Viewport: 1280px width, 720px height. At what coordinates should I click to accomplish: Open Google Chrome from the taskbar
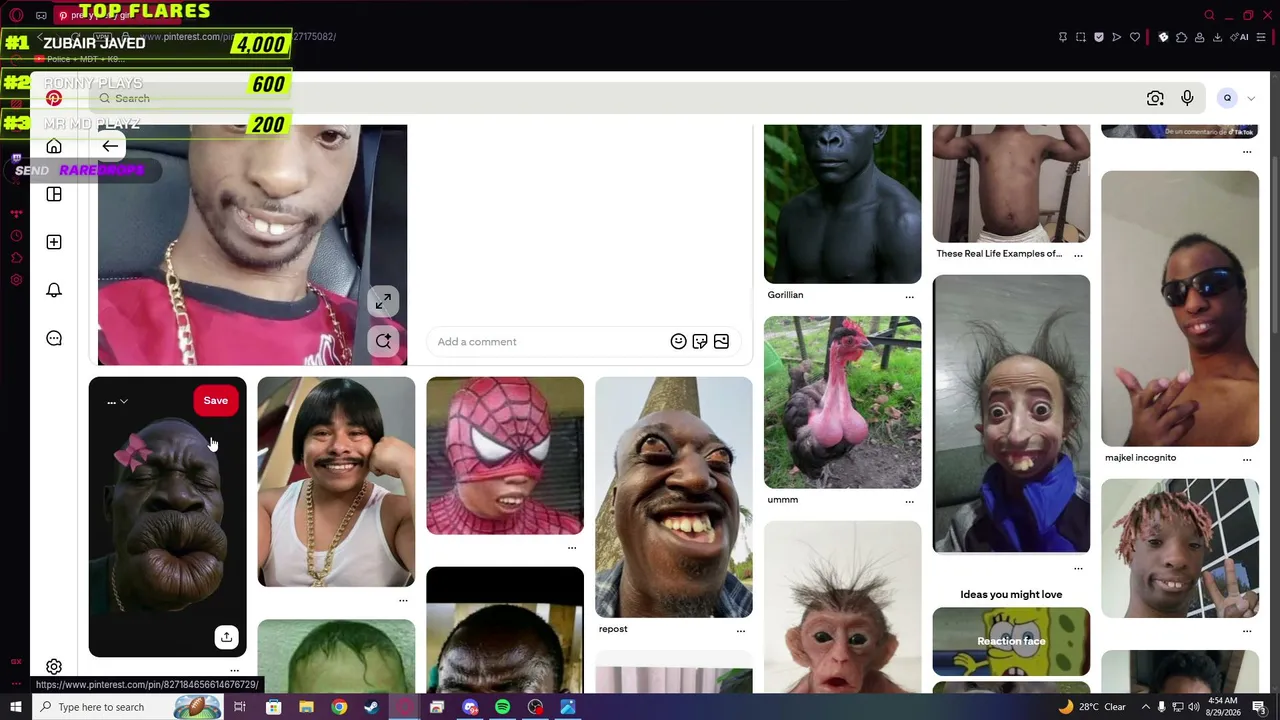(x=339, y=707)
